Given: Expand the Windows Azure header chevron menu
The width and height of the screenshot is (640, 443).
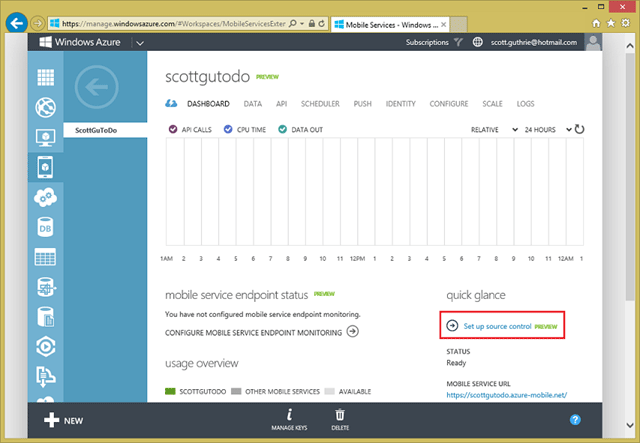Looking at the screenshot, I should pyautogui.click(x=140, y=43).
